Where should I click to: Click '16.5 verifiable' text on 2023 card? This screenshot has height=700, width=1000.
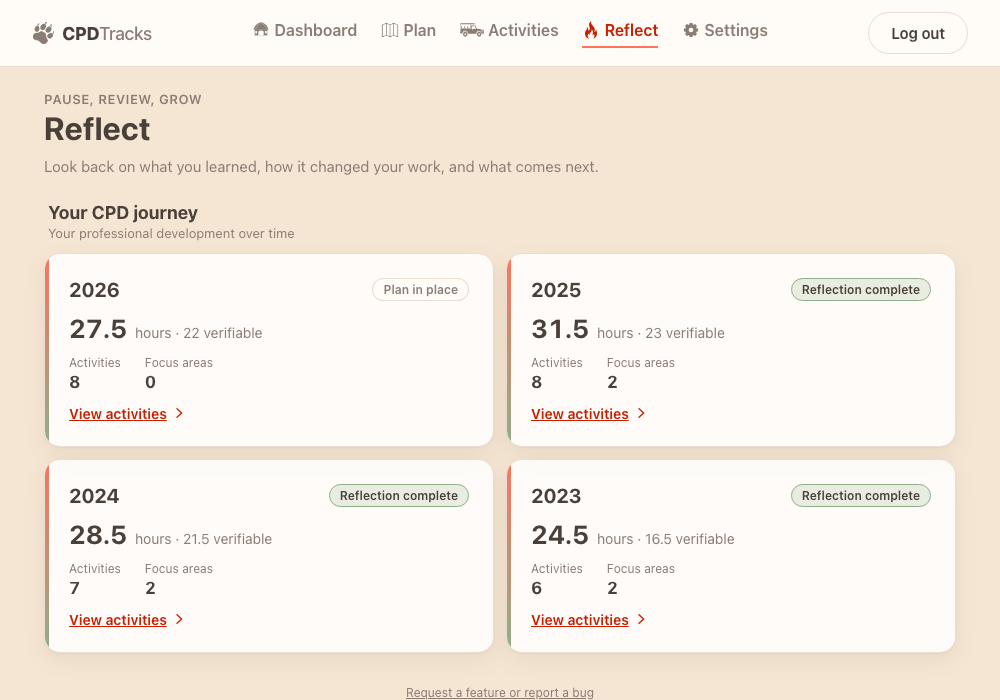coord(689,539)
